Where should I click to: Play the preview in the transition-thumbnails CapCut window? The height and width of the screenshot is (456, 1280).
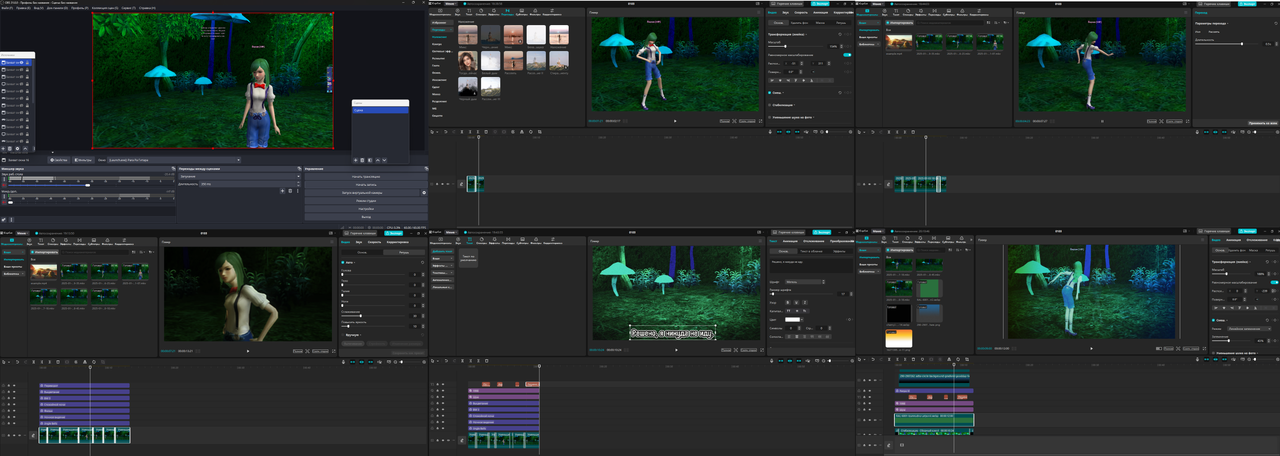pos(675,121)
